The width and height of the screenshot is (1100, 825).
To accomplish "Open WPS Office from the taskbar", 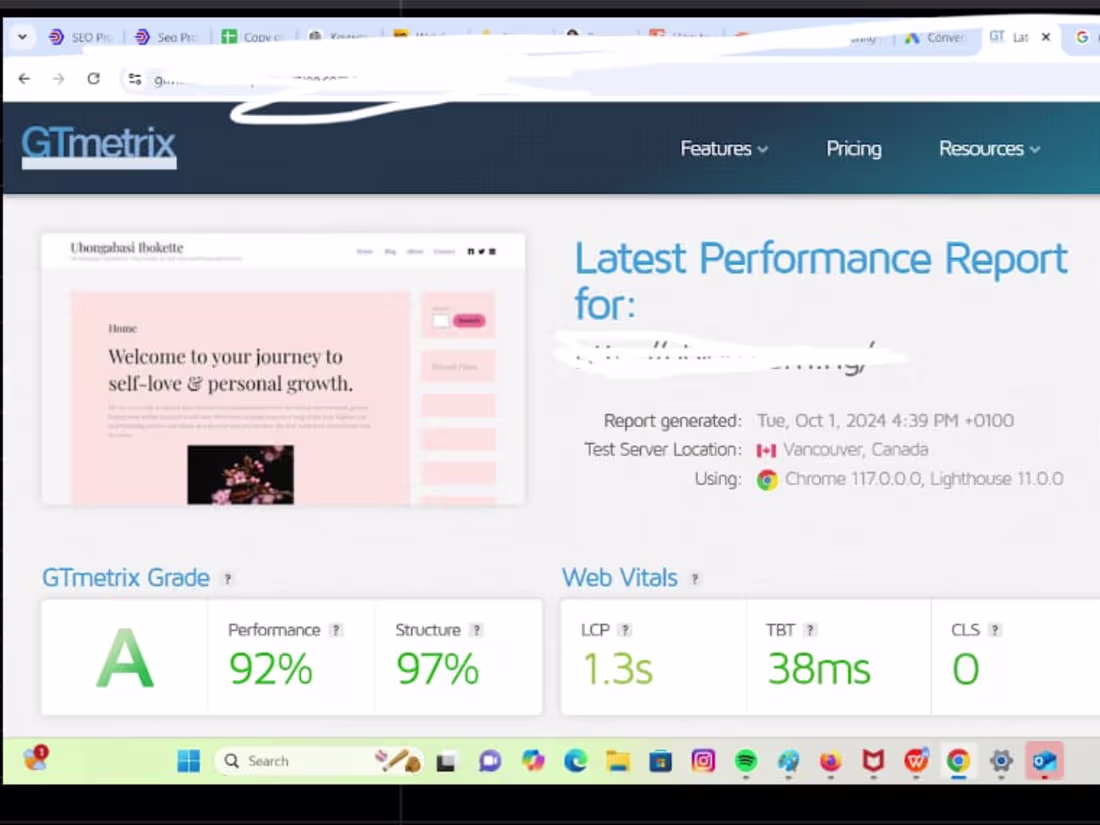I will [x=916, y=761].
